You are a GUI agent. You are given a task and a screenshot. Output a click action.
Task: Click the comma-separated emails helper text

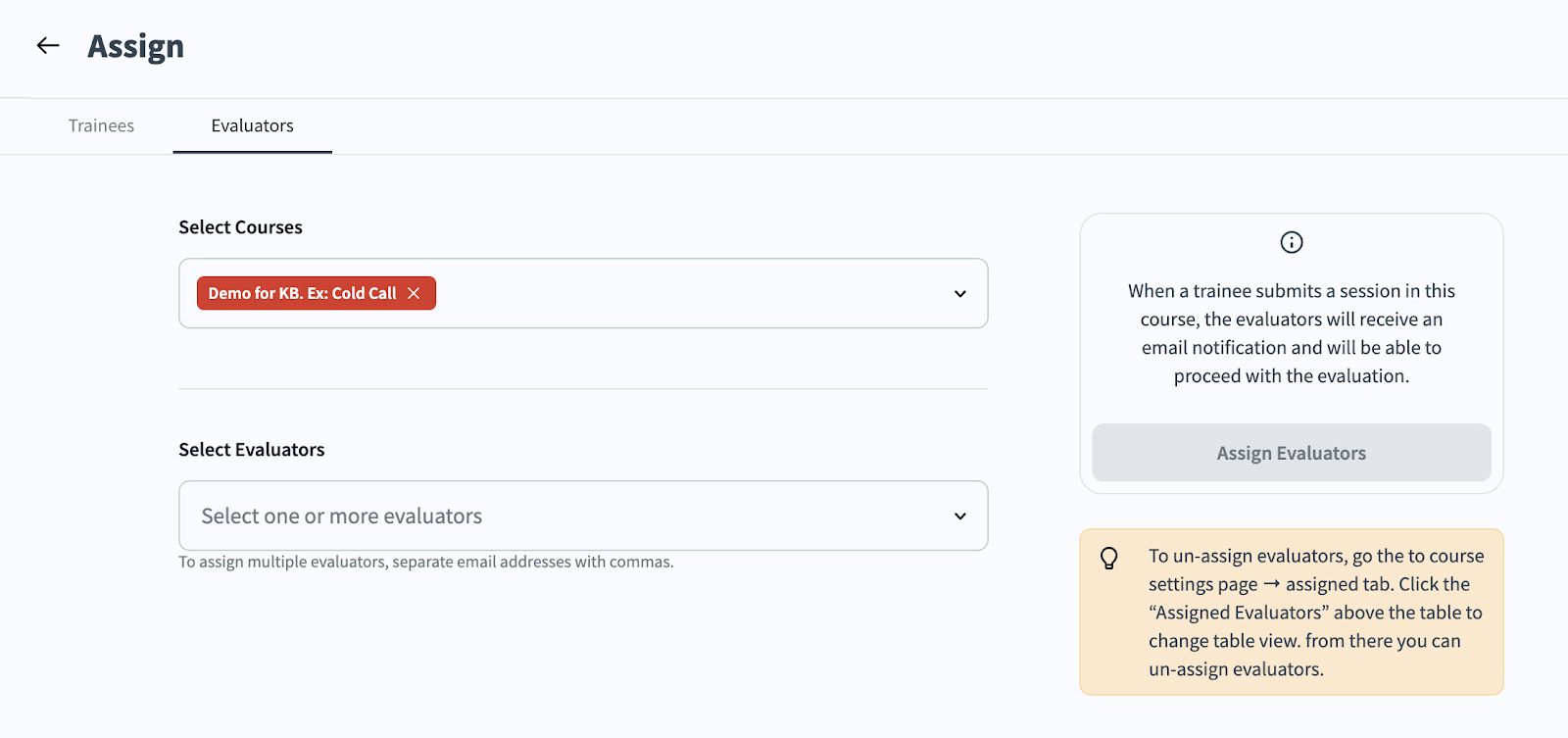(425, 563)
